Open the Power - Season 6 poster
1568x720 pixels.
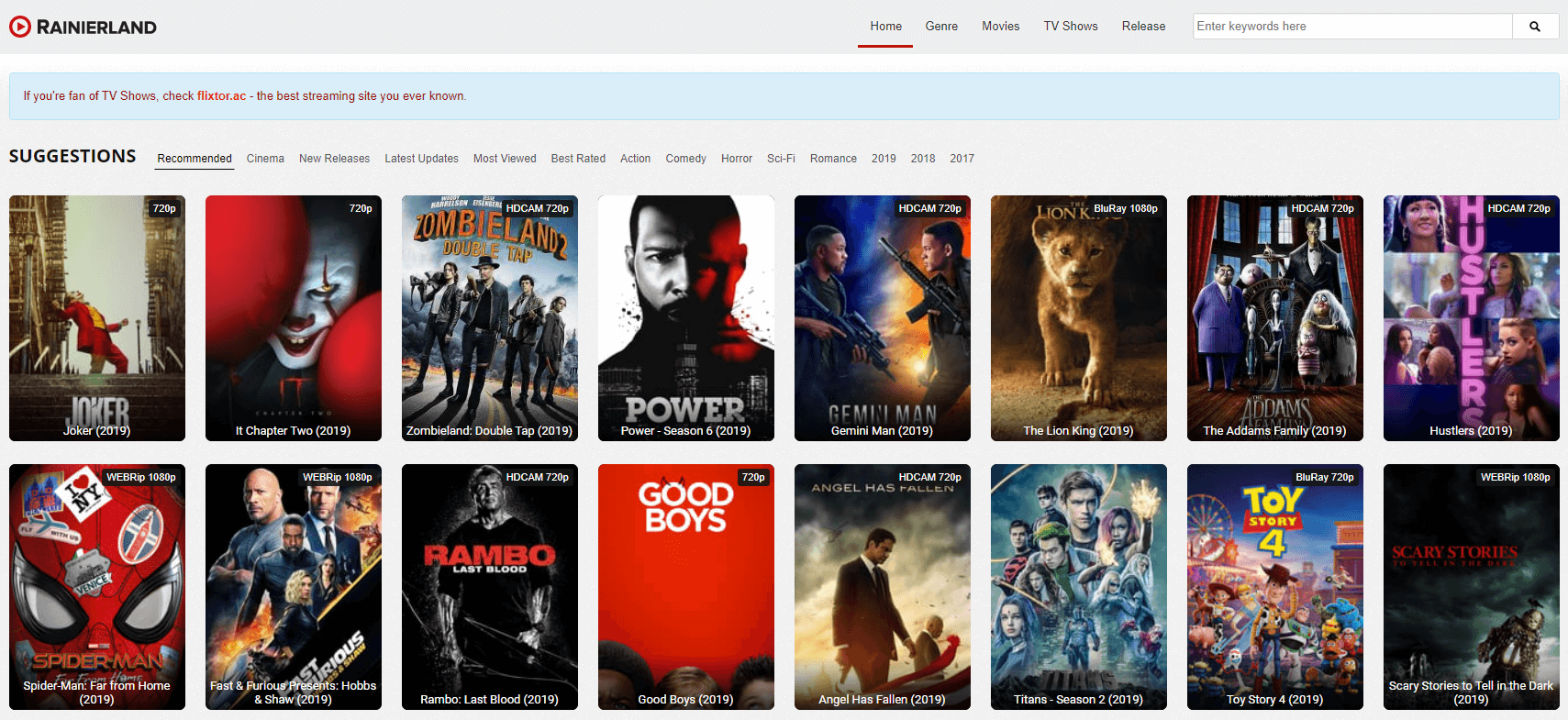coord(686,318)
